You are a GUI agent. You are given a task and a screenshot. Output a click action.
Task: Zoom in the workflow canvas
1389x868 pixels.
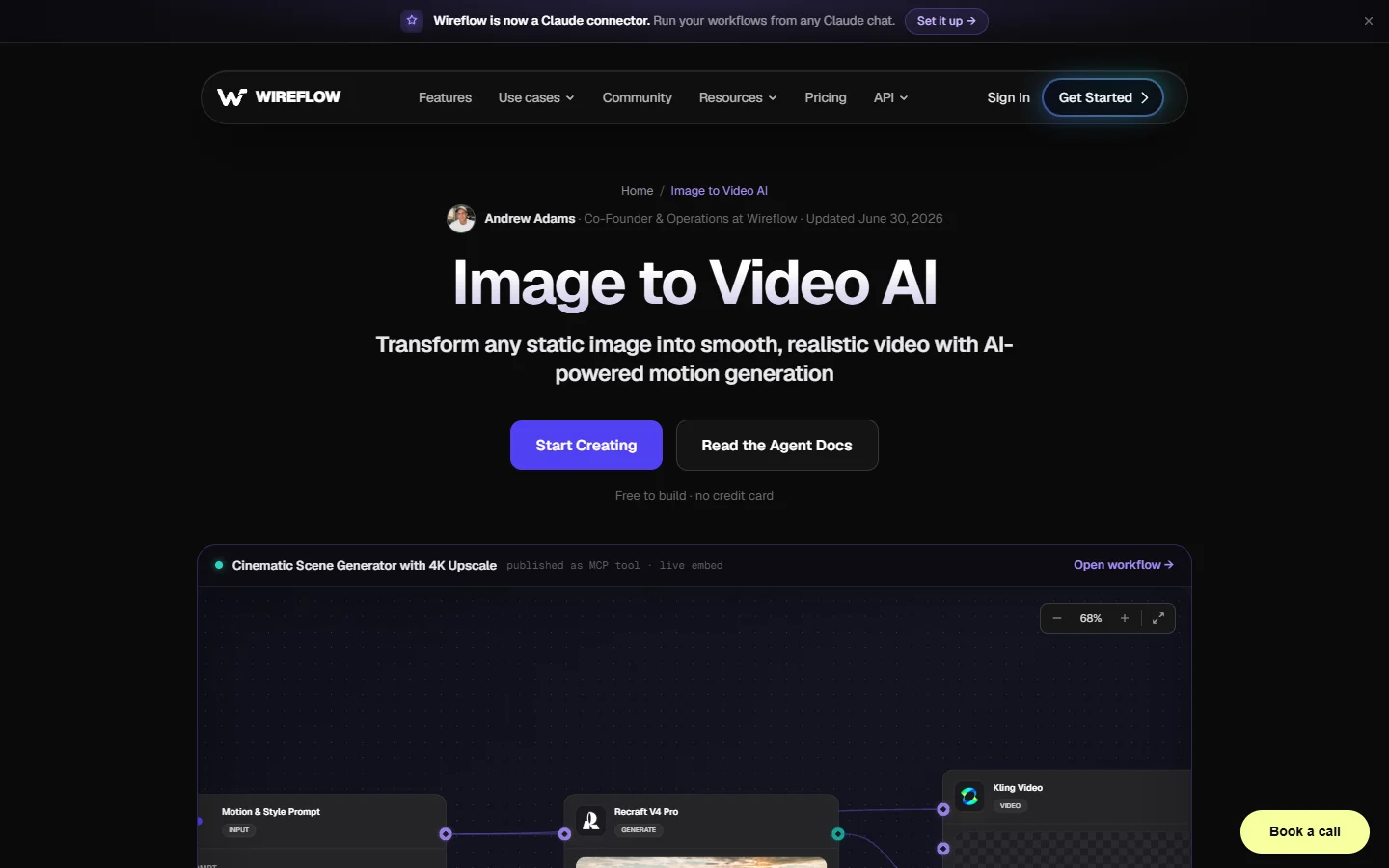(1125, 618)
